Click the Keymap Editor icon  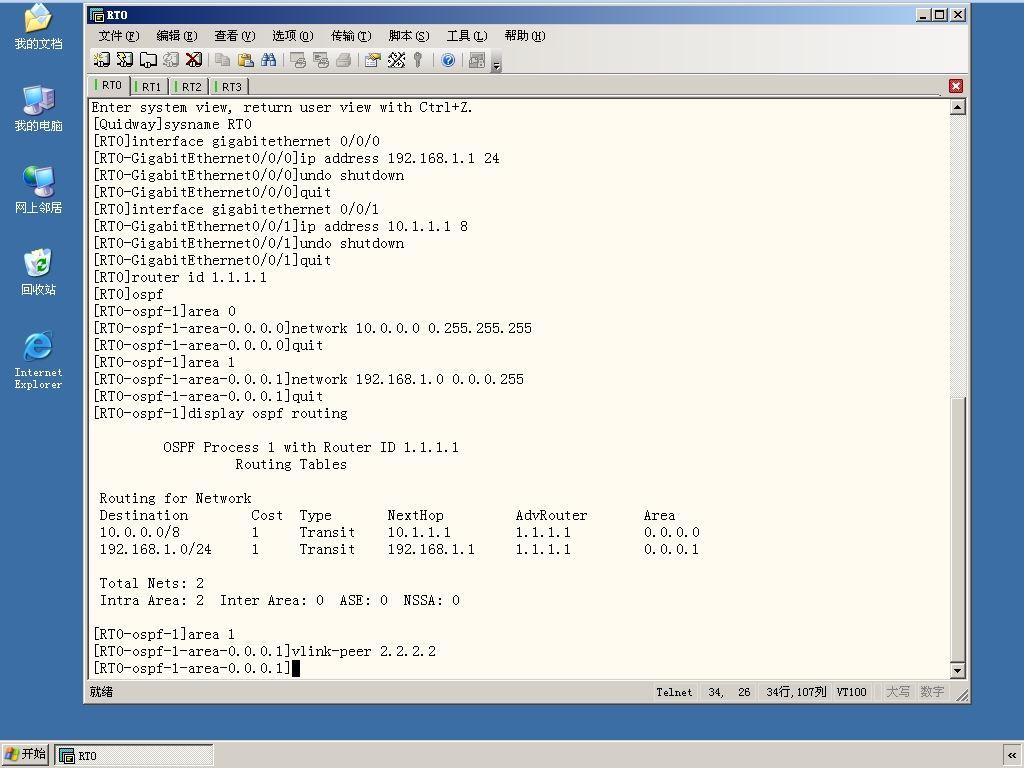pos(396,60)
